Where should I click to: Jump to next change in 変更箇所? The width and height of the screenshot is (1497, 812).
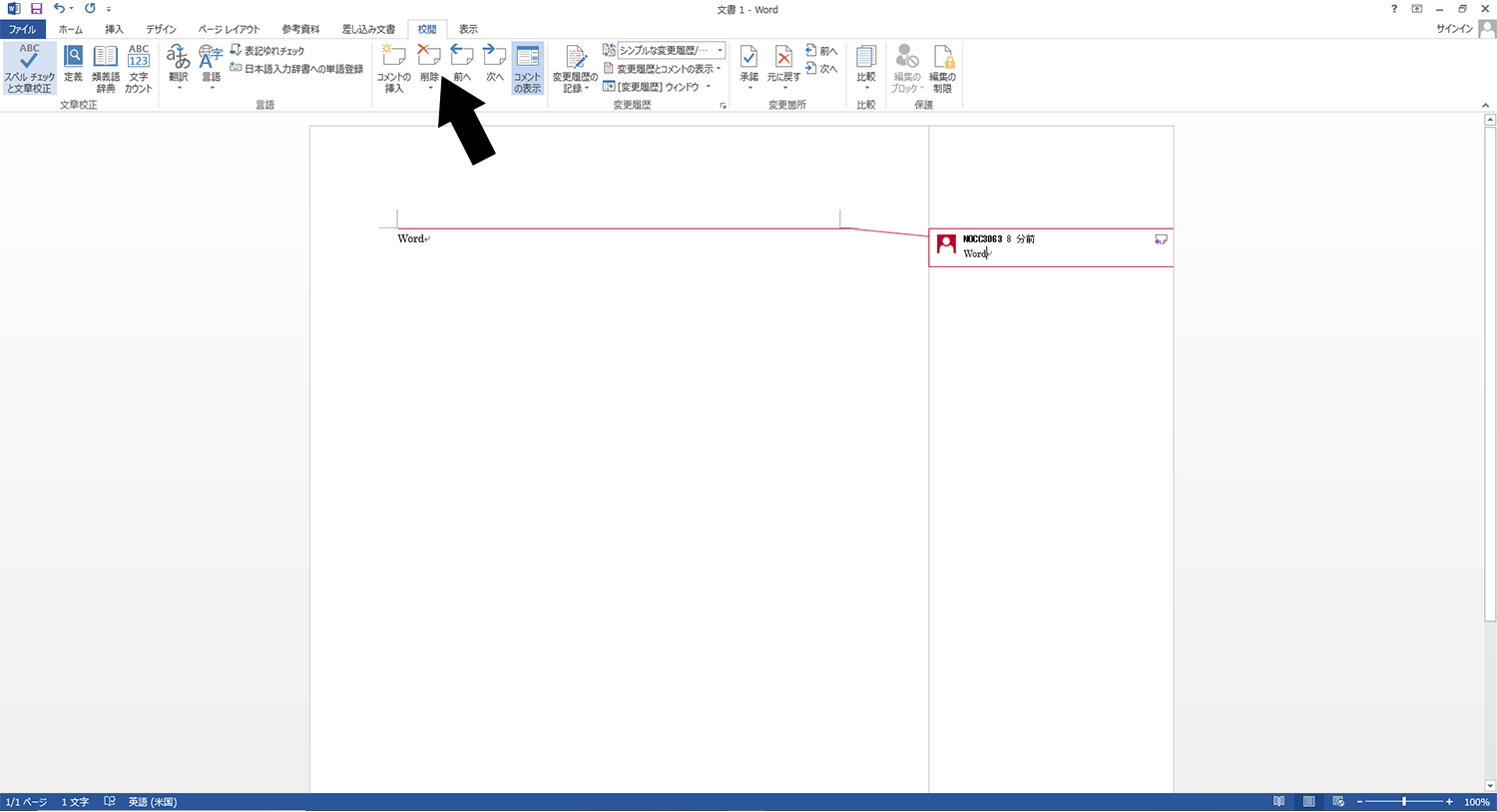coord(821,69)
